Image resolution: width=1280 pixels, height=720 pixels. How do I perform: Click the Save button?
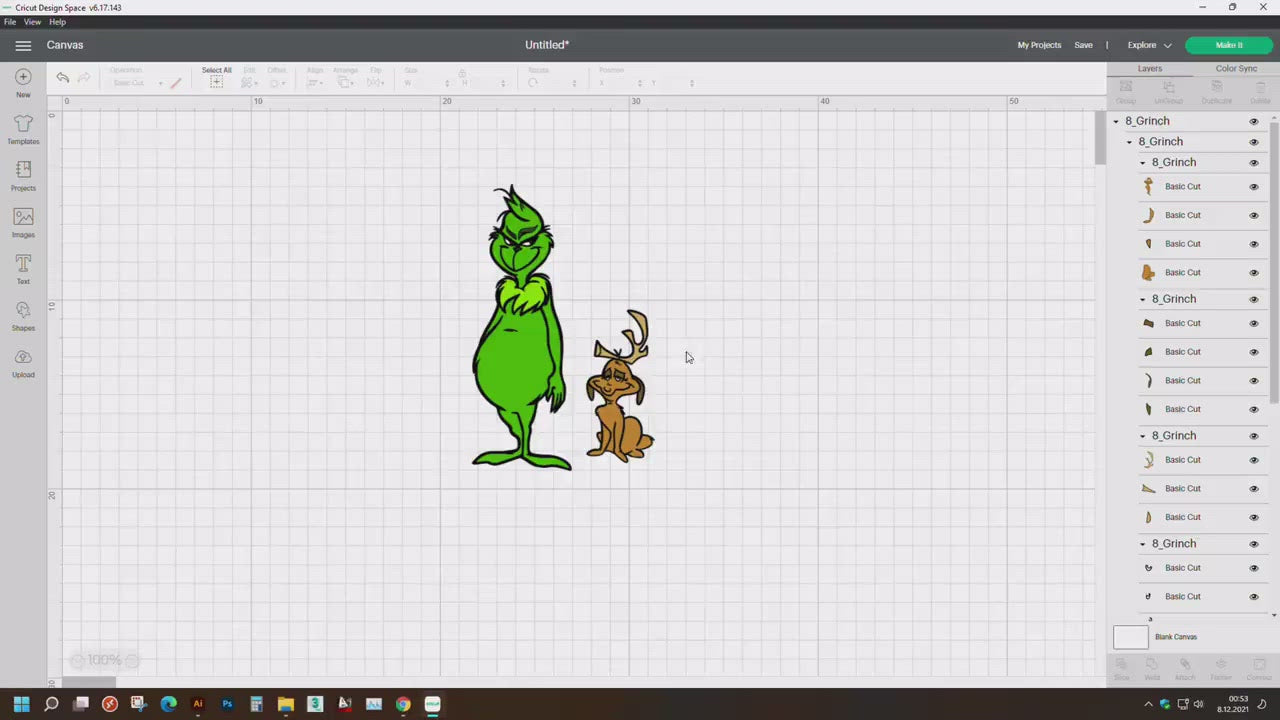[x=1083, y=45]
